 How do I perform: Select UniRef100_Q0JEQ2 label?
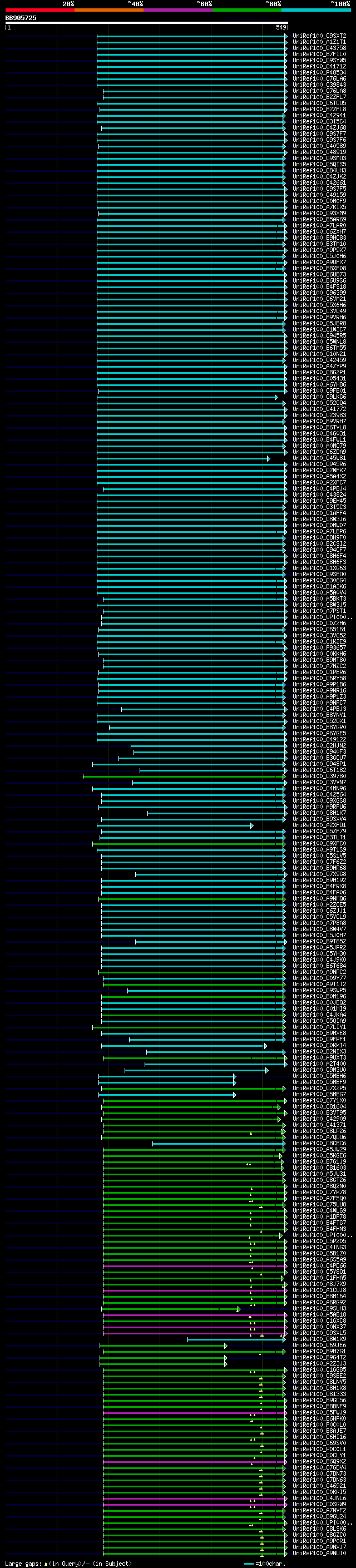[x=319, y=1002]
